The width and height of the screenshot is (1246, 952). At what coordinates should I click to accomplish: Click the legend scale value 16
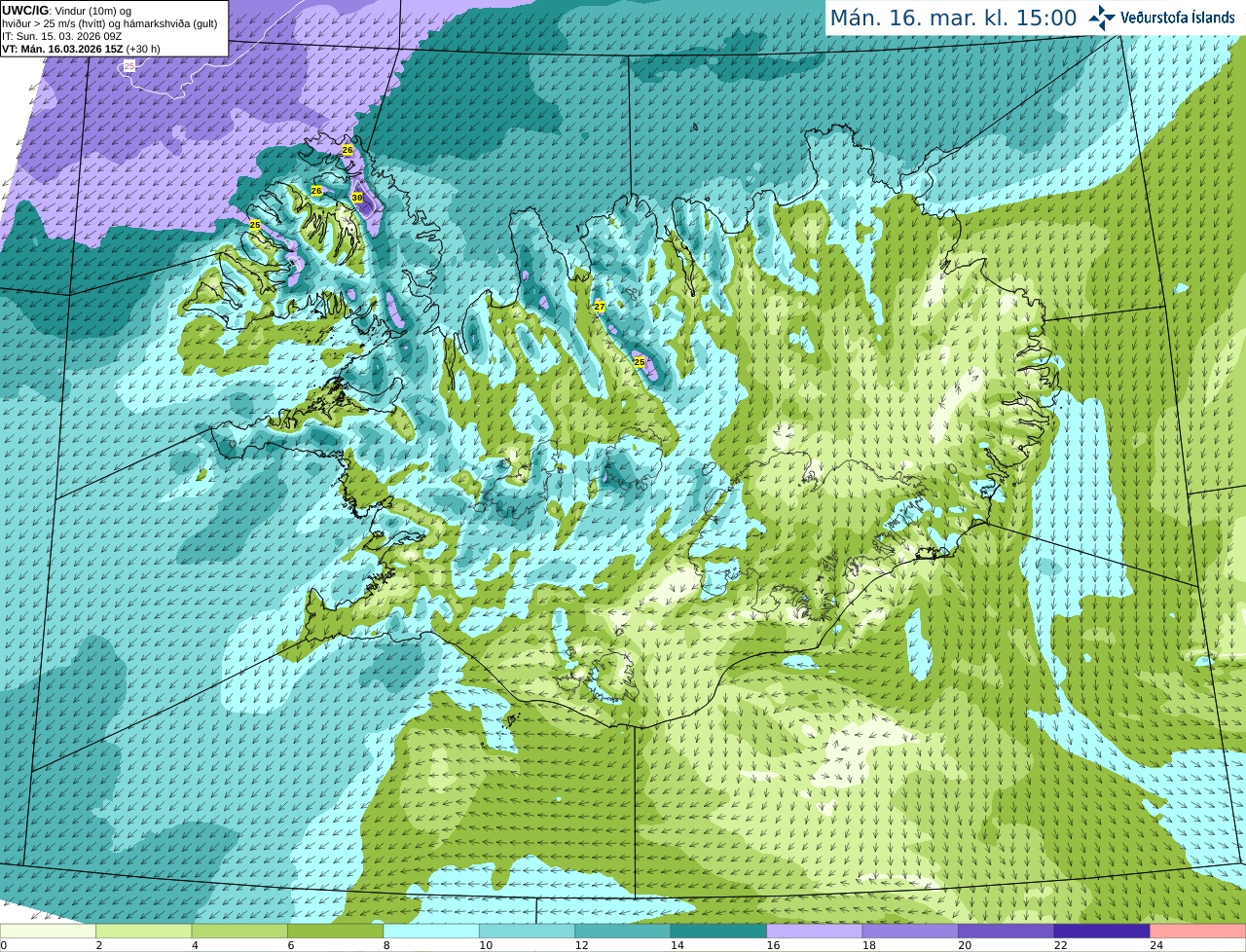click(773, 945)
